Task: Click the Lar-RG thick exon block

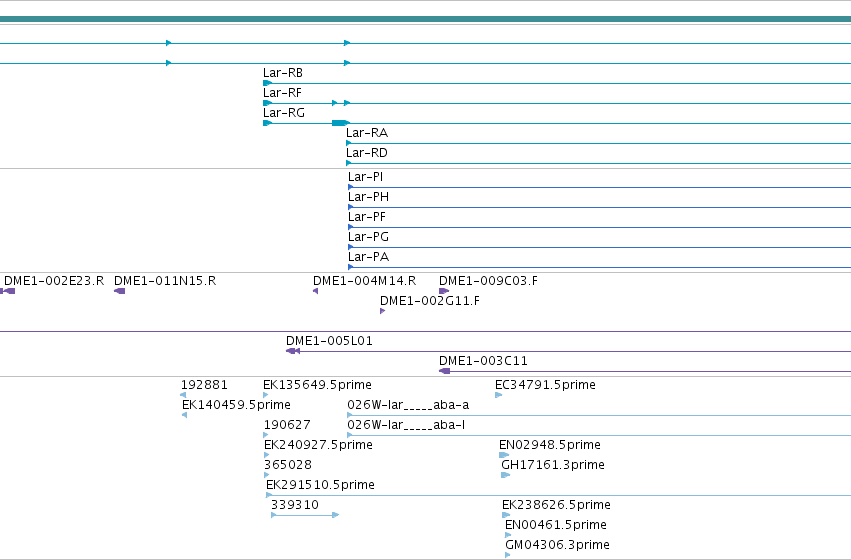Action: click(340, 123)
